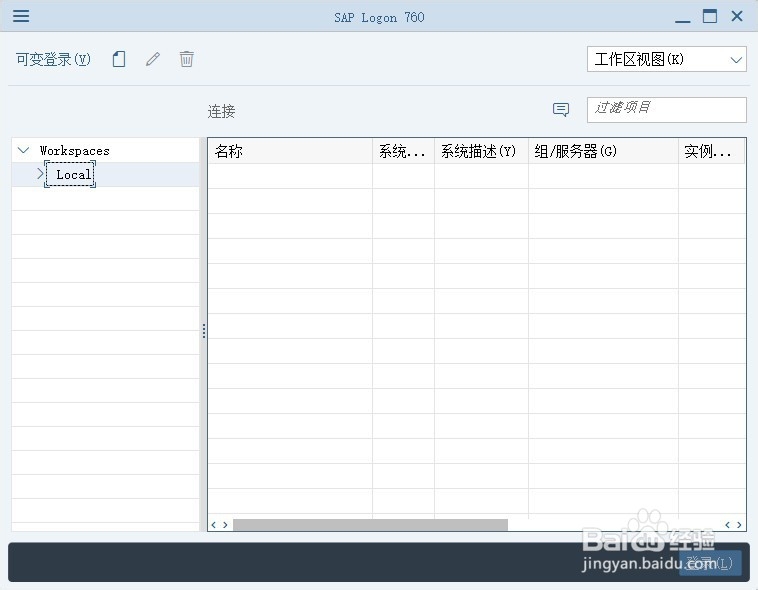
Task: Click the panel splitter handle dots
Action: [x=204, y=331]
